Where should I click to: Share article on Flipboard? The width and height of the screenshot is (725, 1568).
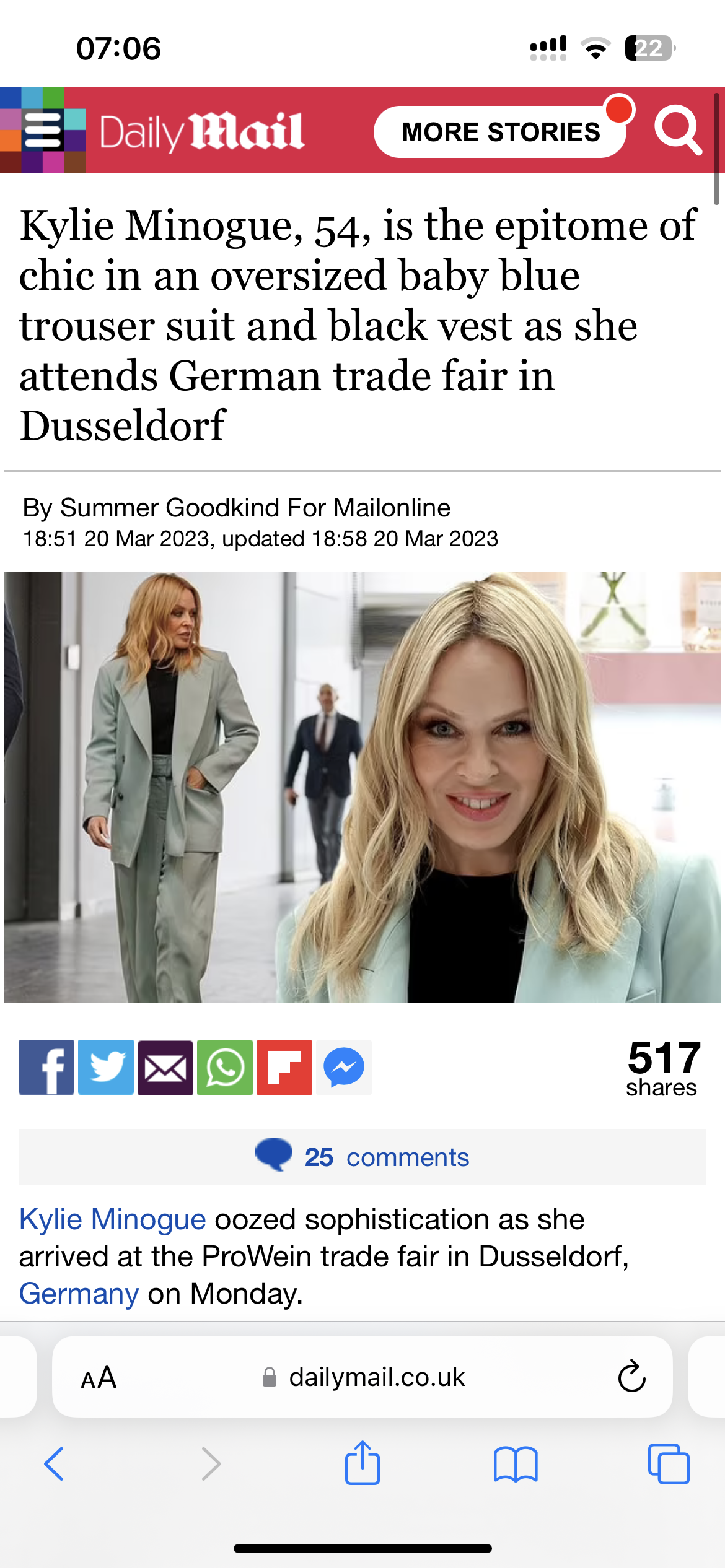coord(284,1068)
